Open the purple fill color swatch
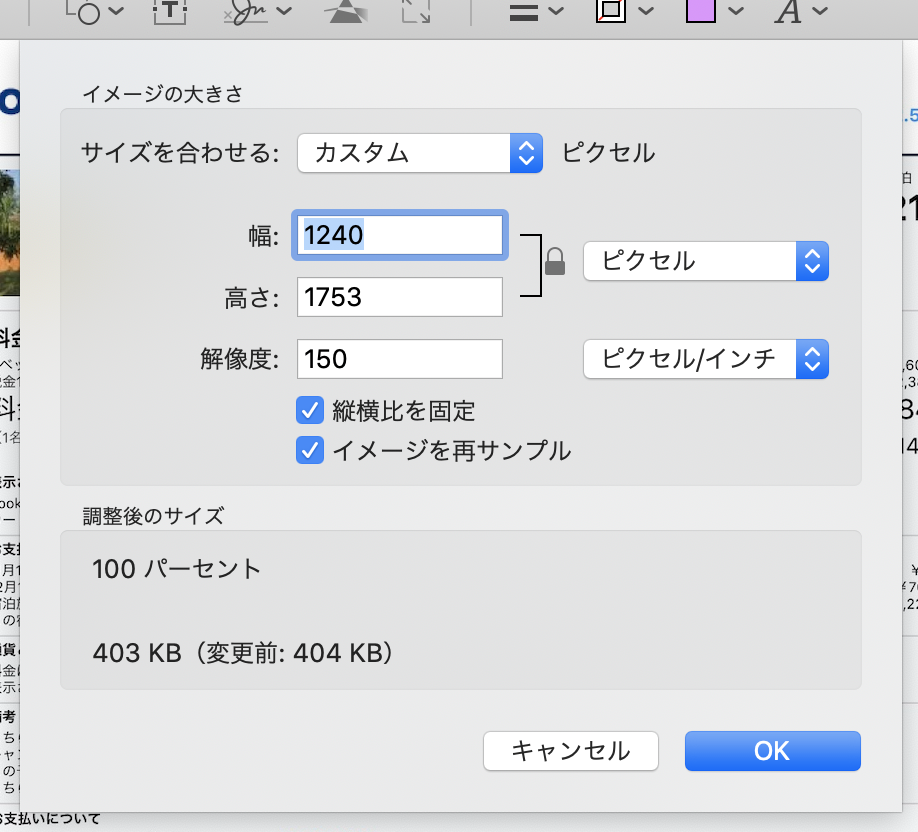The image size is (918, 832). pos(713,11)
